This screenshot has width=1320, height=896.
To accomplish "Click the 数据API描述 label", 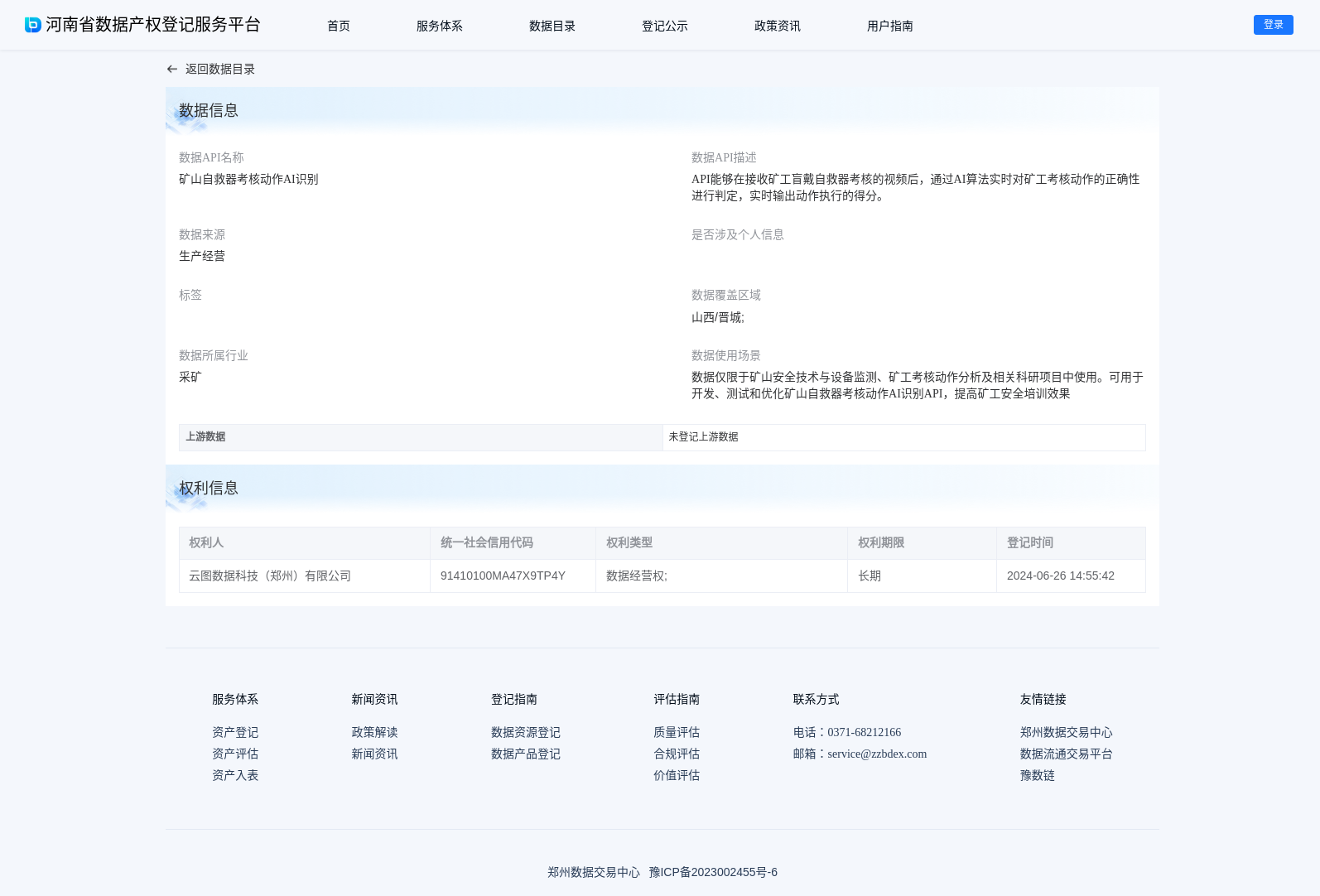I will click(724, 157).
